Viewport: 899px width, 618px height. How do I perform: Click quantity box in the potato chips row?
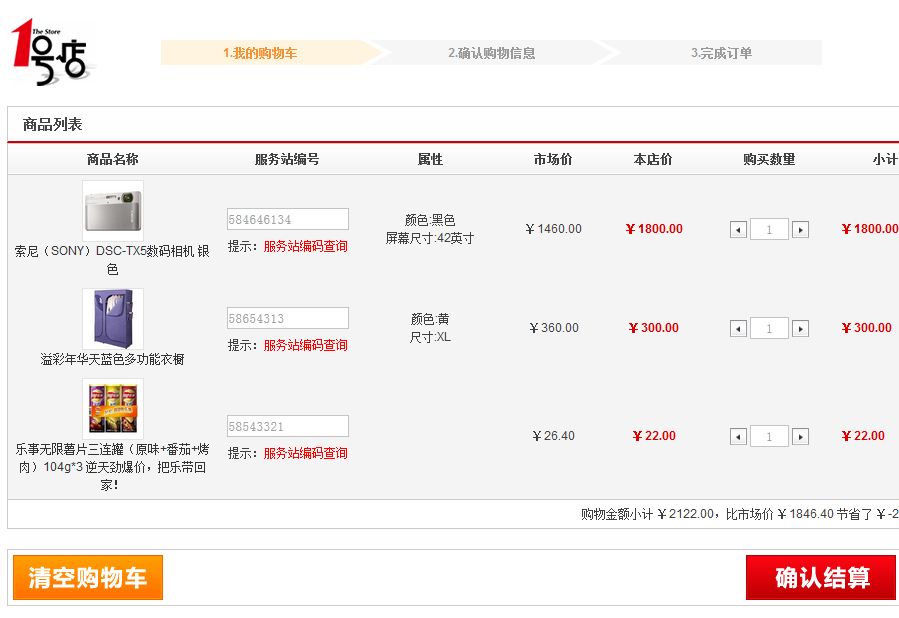(769, 437)
